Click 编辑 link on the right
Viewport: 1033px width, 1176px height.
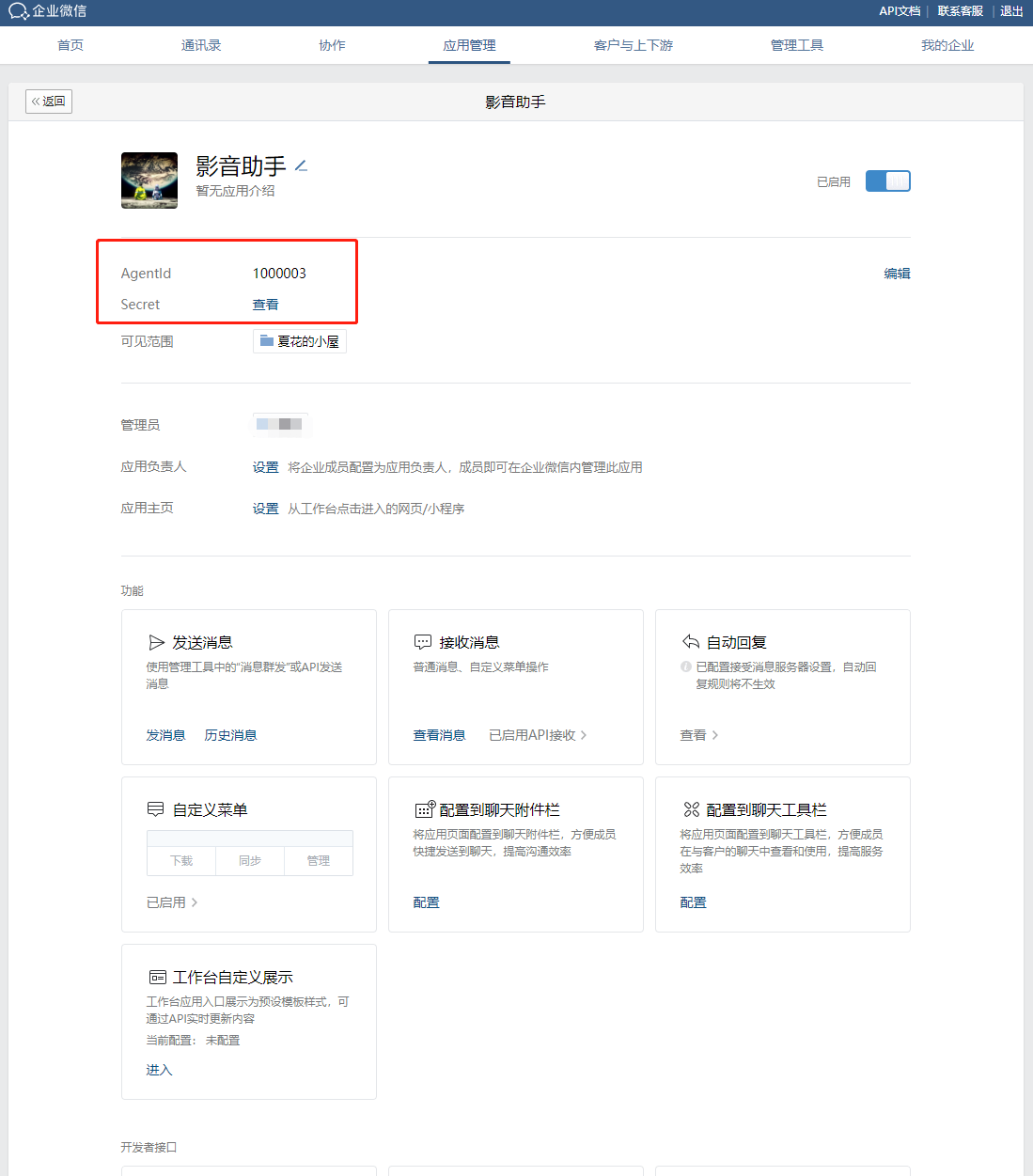pyautogui.click(x=897, y=274)
